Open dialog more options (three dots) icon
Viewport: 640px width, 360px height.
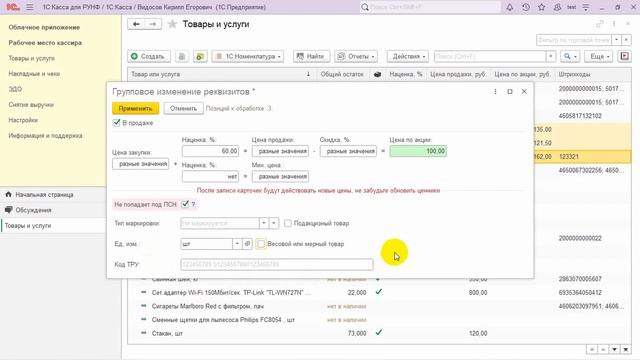click(x=495, y=92)
